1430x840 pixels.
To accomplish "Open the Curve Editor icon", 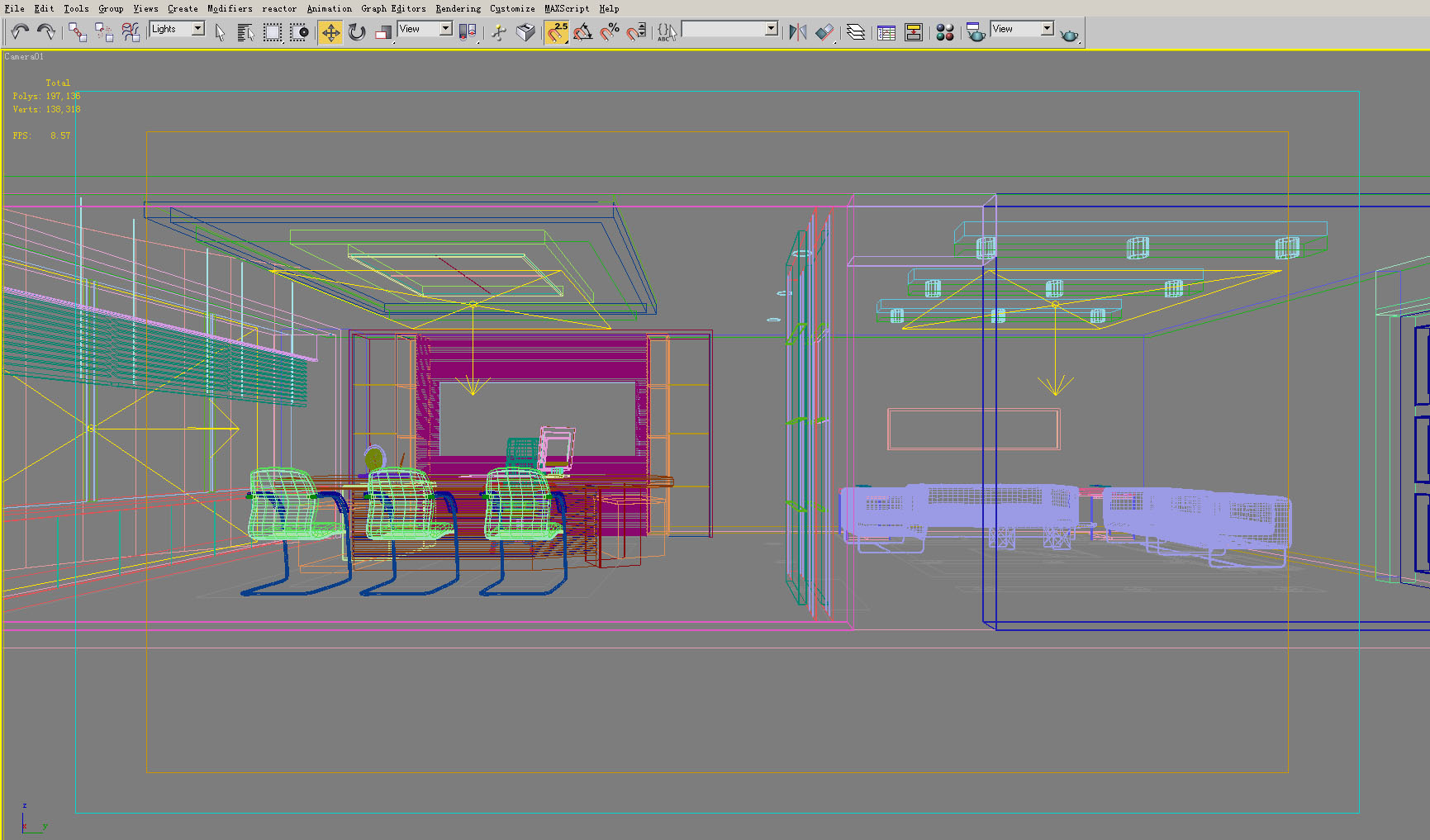I will click(x=886, y=32).
